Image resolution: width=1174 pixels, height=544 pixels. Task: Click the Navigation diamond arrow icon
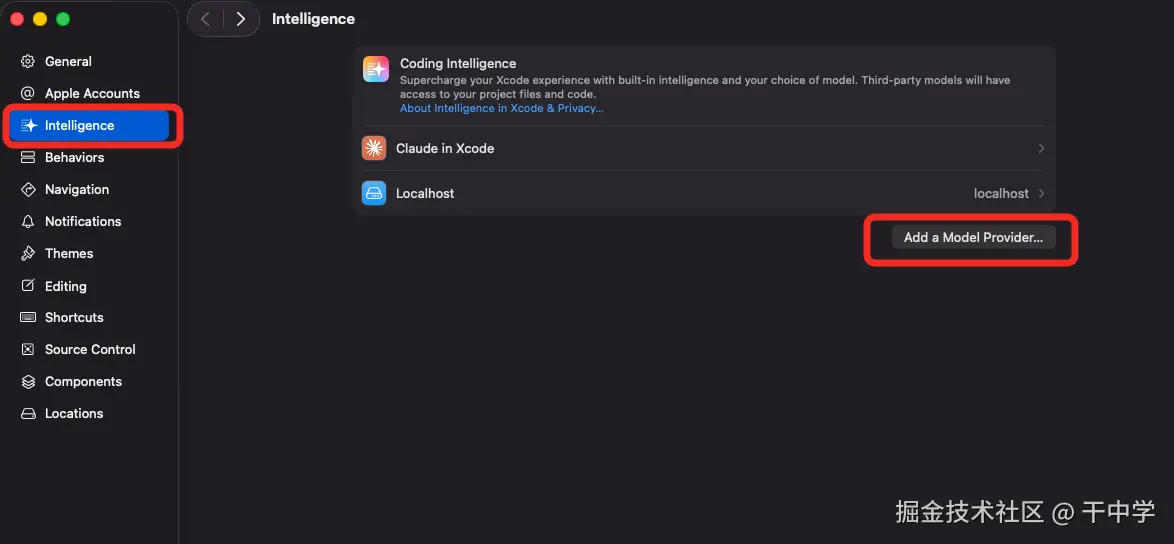[x=28, y=189]
